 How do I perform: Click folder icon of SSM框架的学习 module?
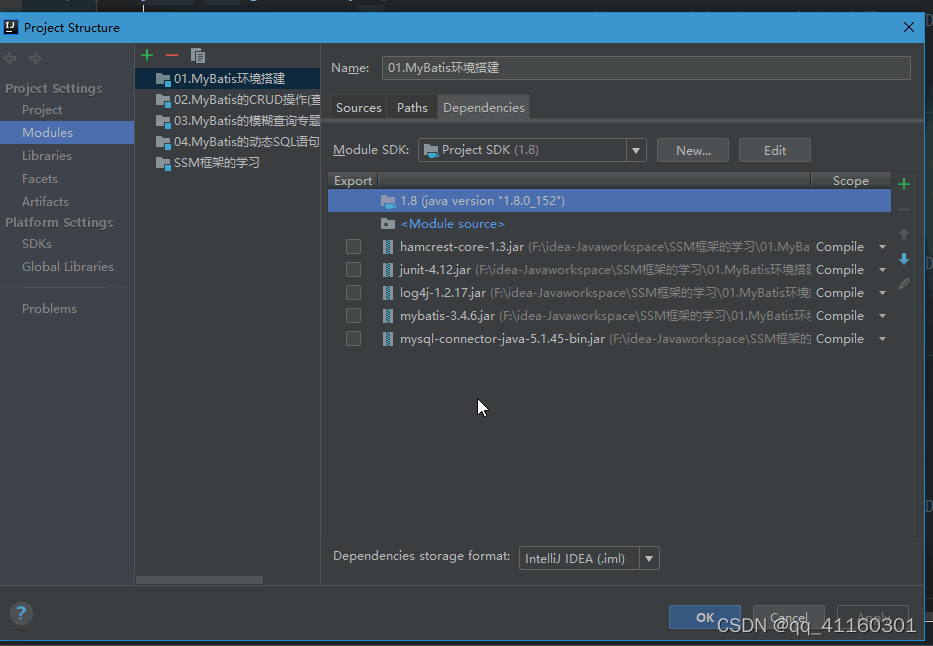click(162, 163)
